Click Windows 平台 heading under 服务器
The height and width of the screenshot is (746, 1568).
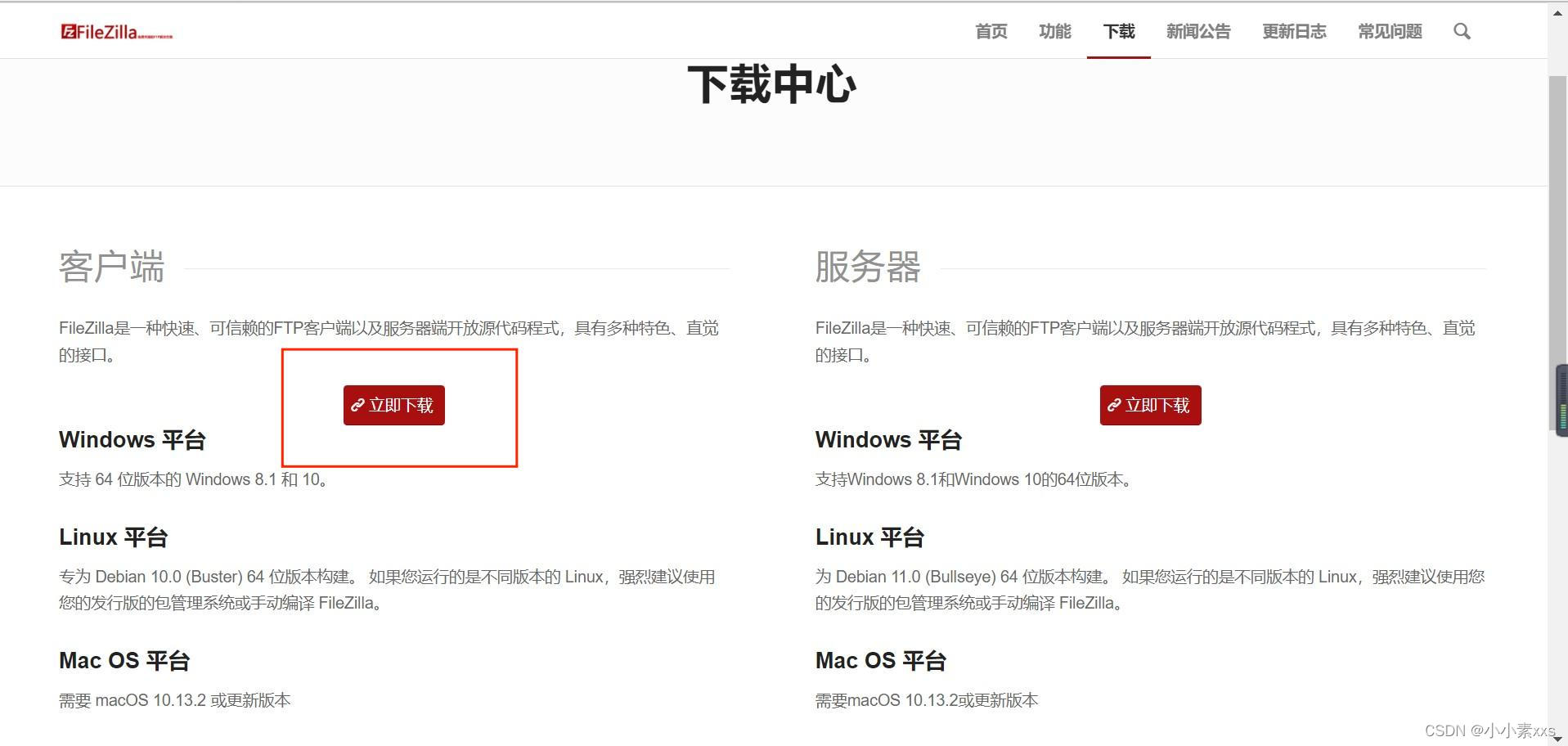click(888, 440)
